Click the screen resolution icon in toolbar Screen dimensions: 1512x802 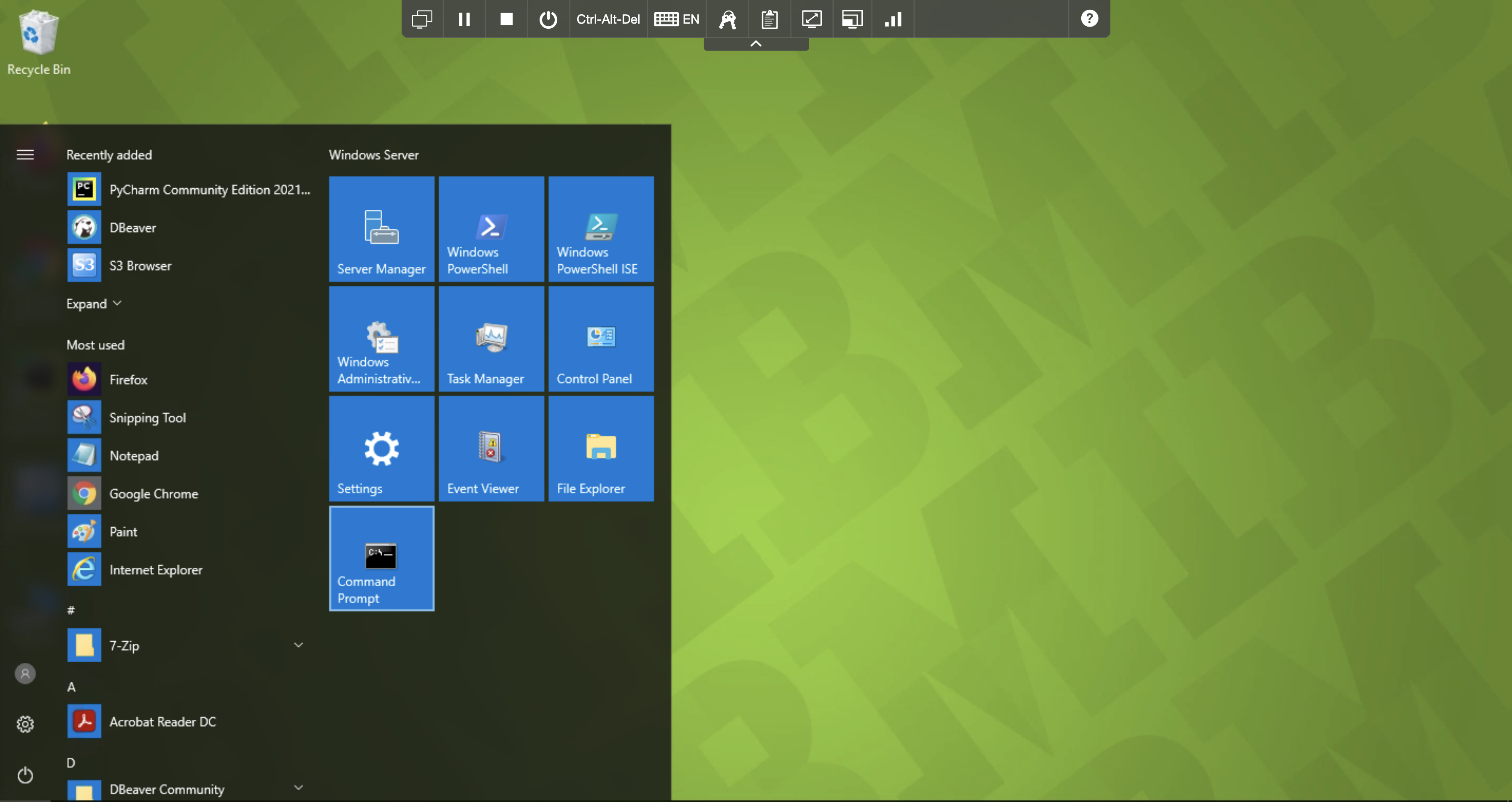(x=852, y=19)
